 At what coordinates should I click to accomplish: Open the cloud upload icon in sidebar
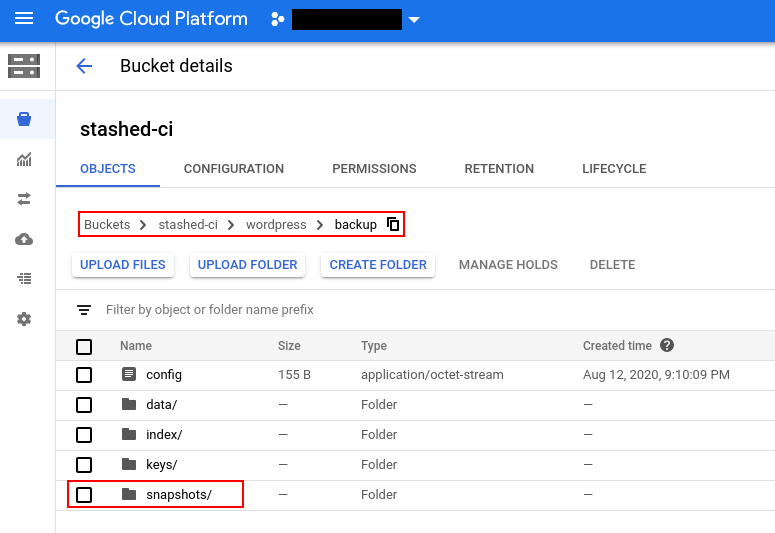(24, 239)
